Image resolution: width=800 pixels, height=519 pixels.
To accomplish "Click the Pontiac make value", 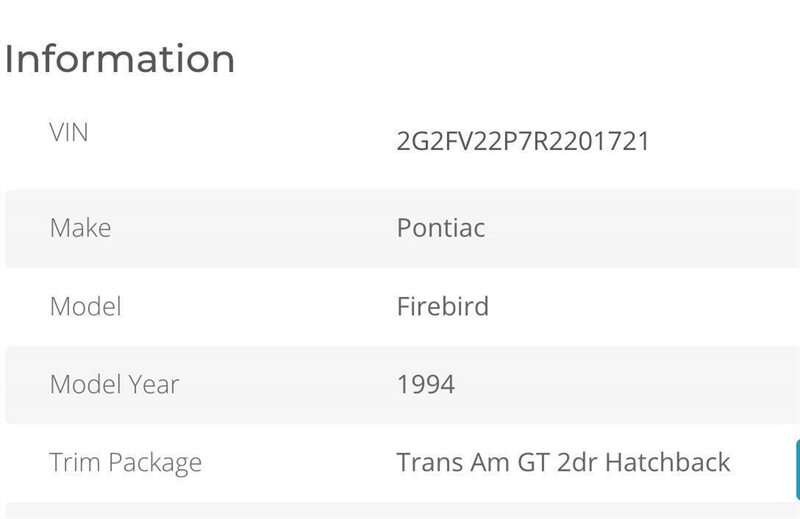I will coord(441,228).
